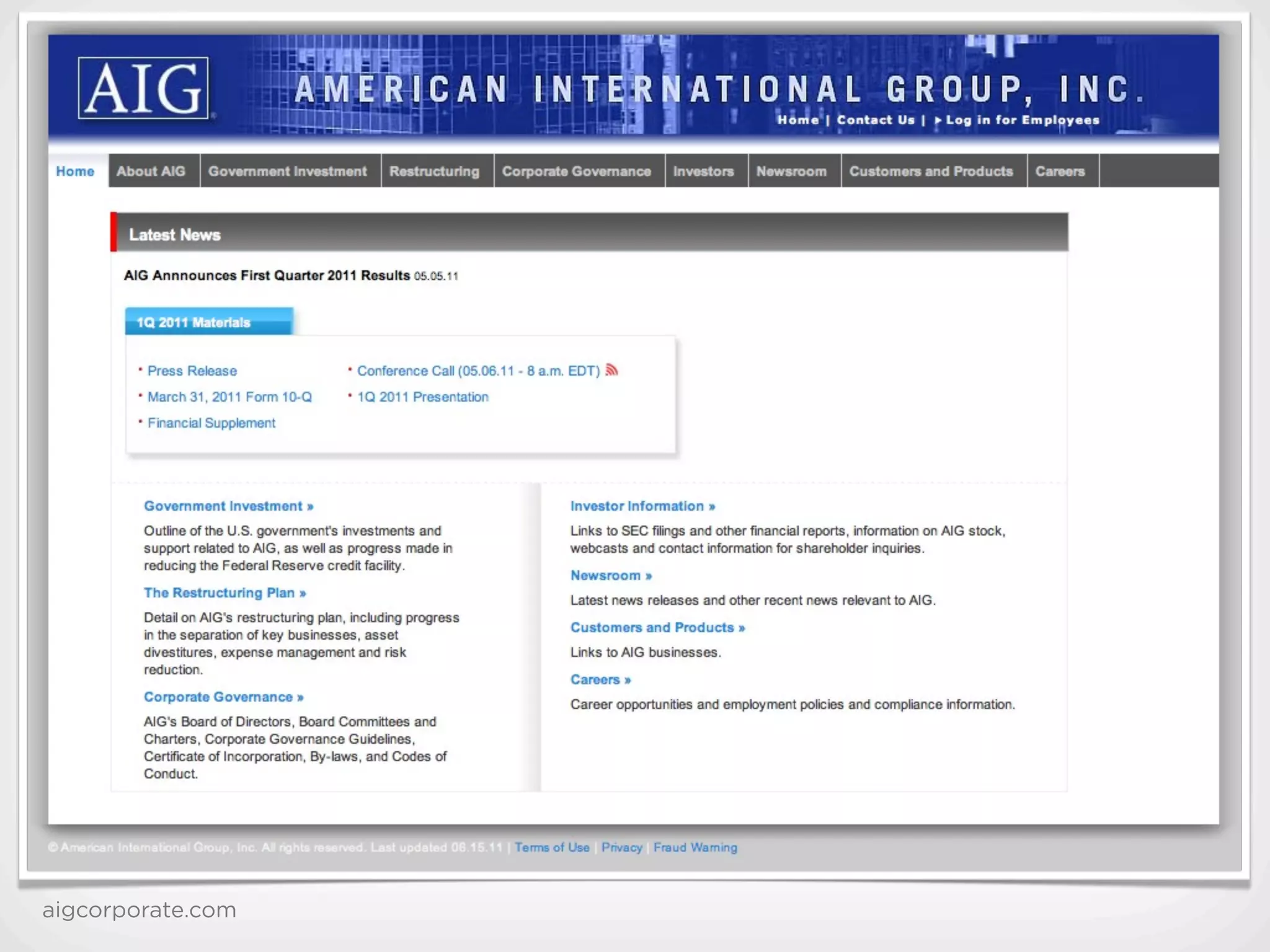Click the text "Links to AIG businesses."

point(646,652)
